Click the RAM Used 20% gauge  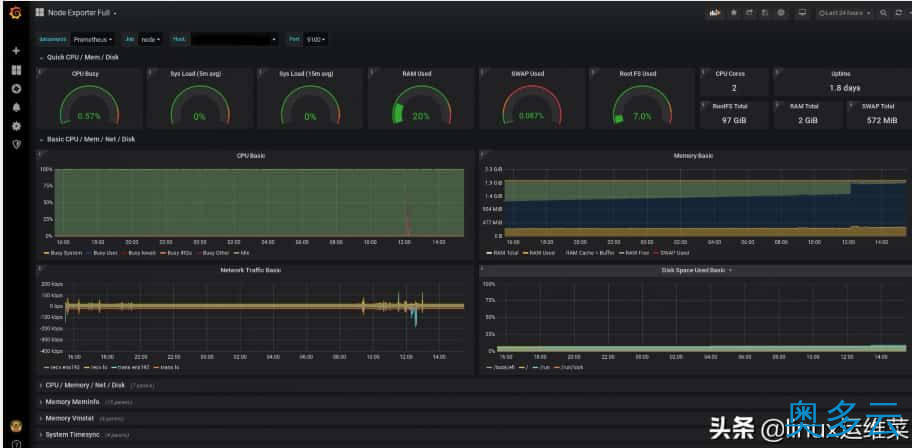tap(421, 107)
